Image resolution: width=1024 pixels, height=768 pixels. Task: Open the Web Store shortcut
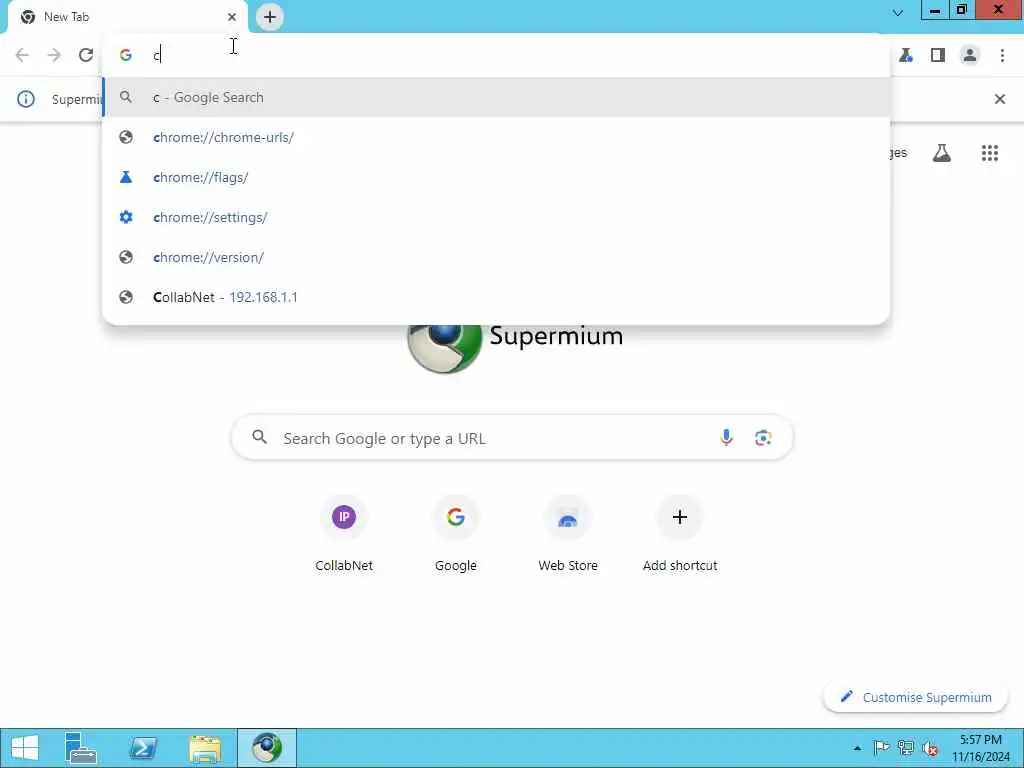pos(568,533)
